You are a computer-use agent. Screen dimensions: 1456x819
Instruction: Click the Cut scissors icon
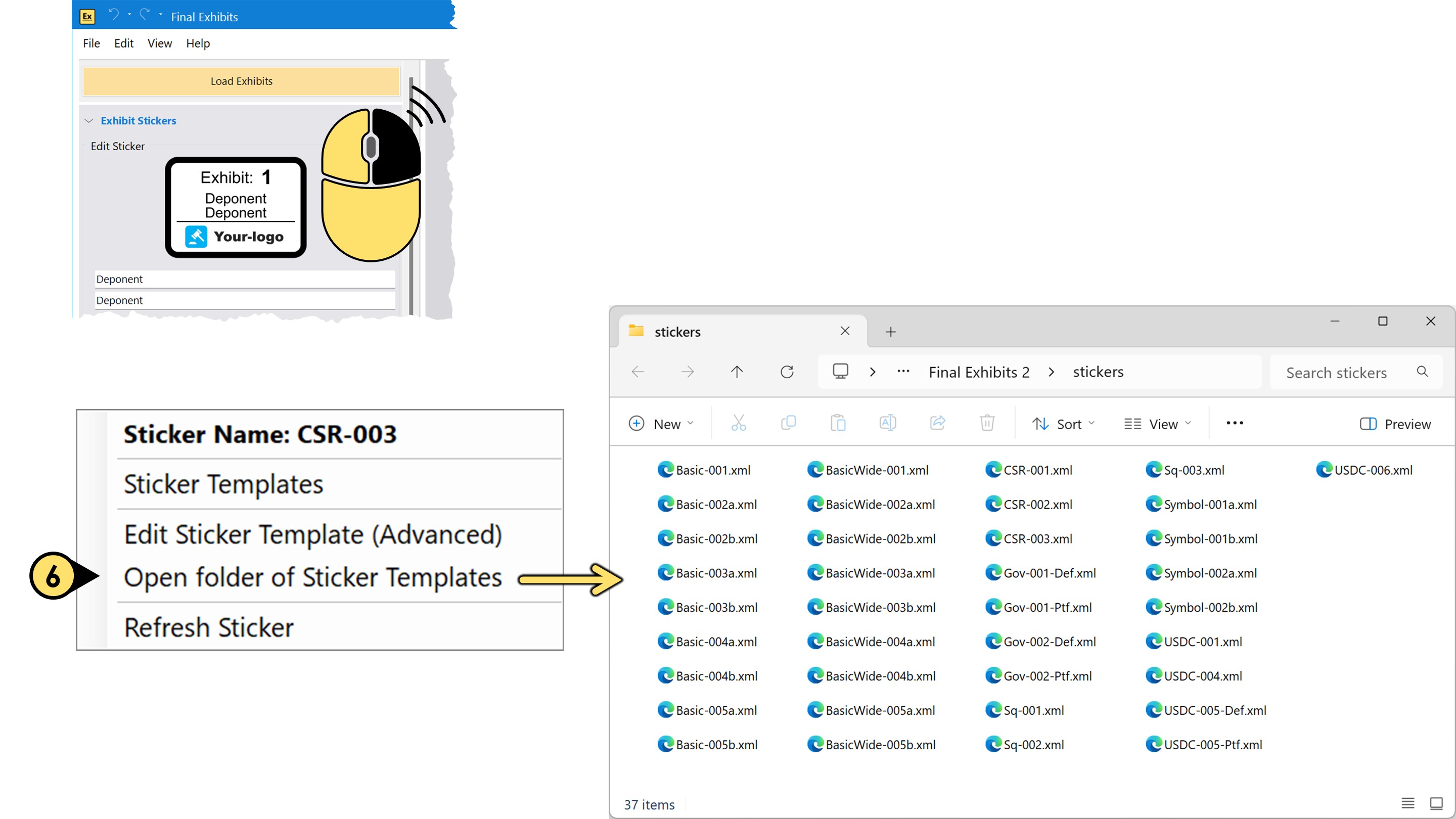pos(738,423)
